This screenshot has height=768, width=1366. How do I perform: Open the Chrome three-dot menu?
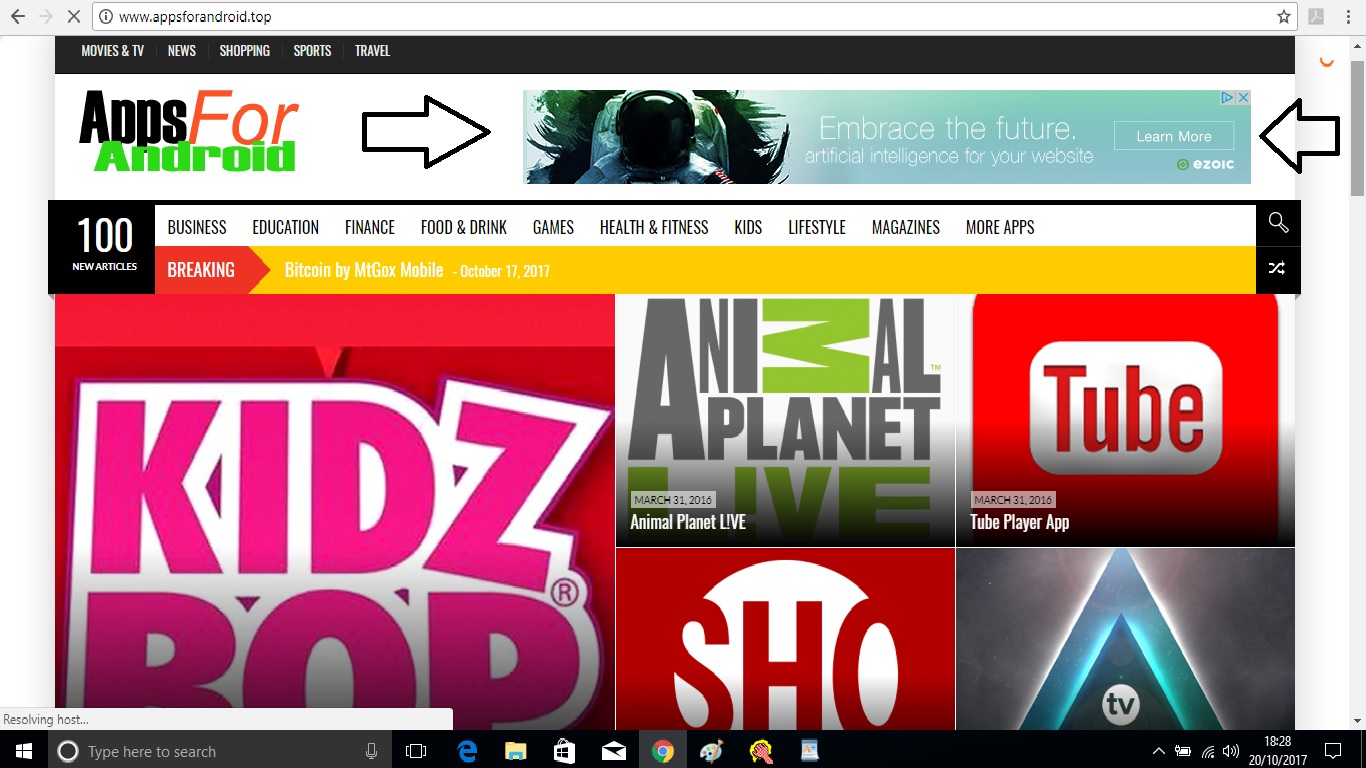coord(1348,16)
